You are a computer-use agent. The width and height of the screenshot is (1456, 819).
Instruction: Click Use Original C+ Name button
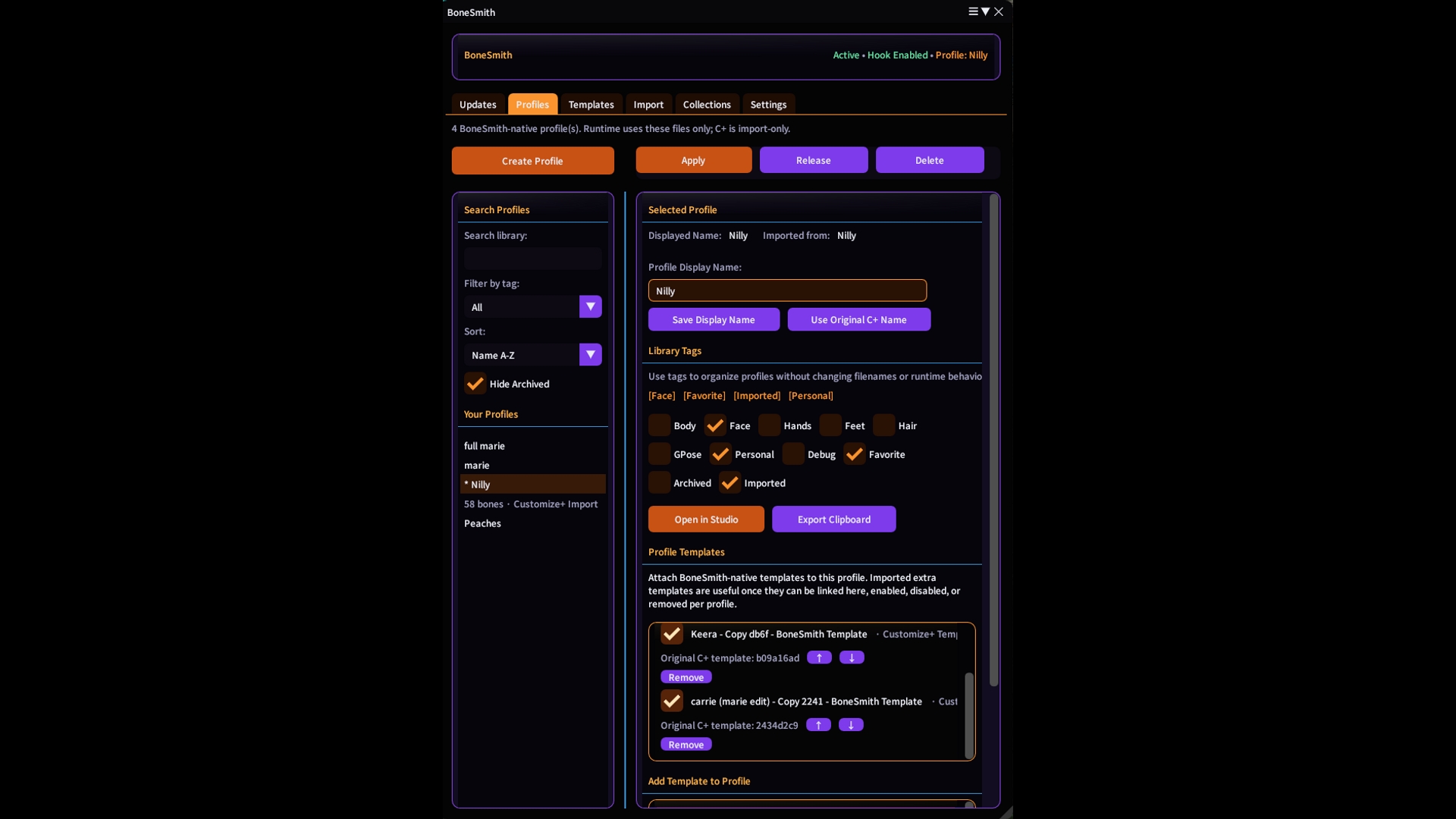[859, 320]
